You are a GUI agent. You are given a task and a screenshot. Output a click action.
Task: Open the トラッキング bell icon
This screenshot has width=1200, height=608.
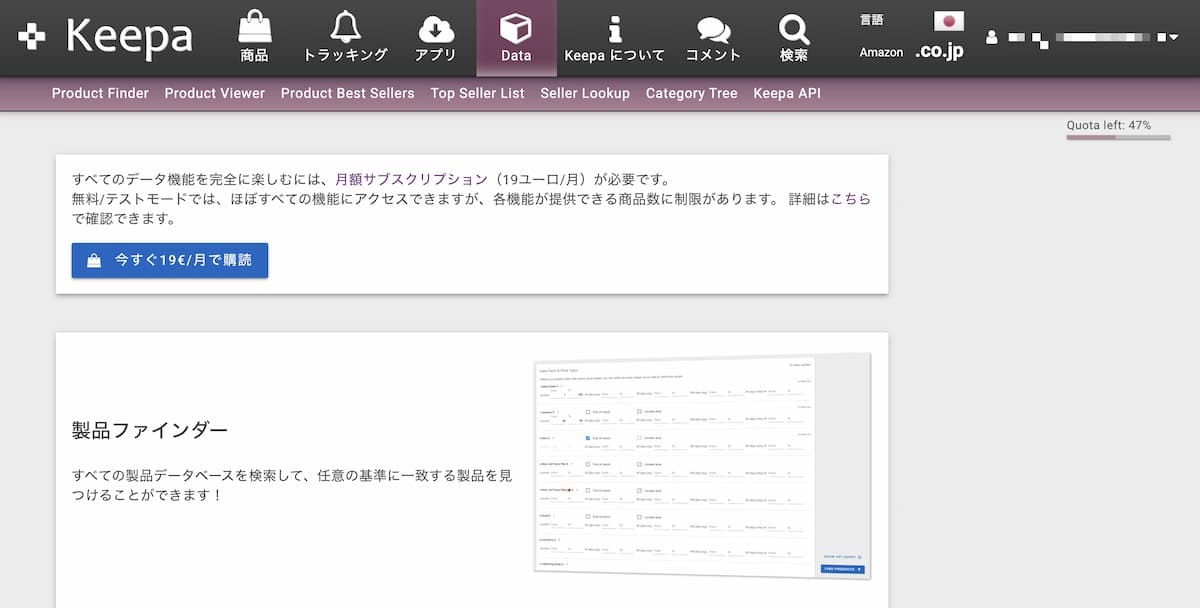pyautogui.click(x=345, y=27)
